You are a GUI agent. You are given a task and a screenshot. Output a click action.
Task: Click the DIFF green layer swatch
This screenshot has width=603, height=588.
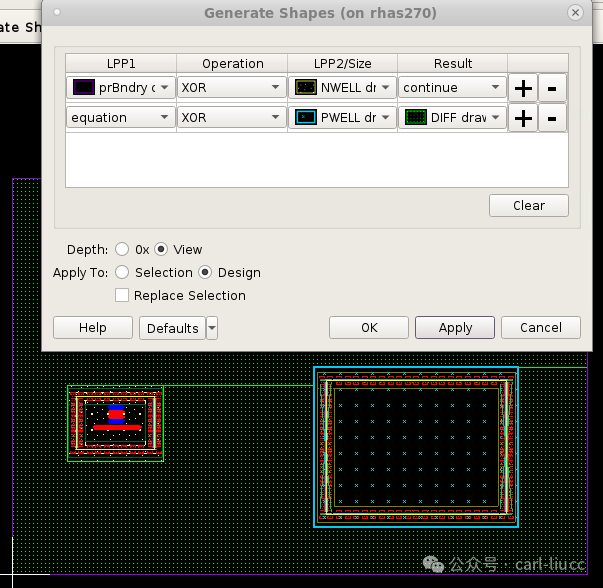click(416, 117)
